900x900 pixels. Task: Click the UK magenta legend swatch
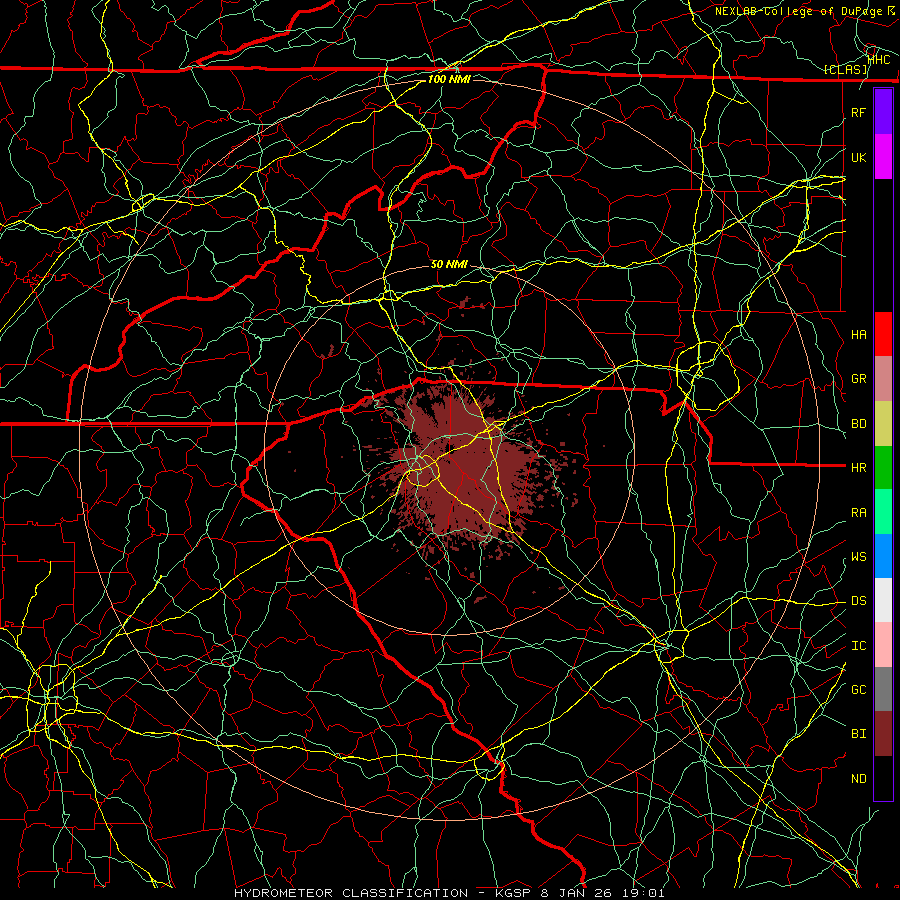(883, 157)
